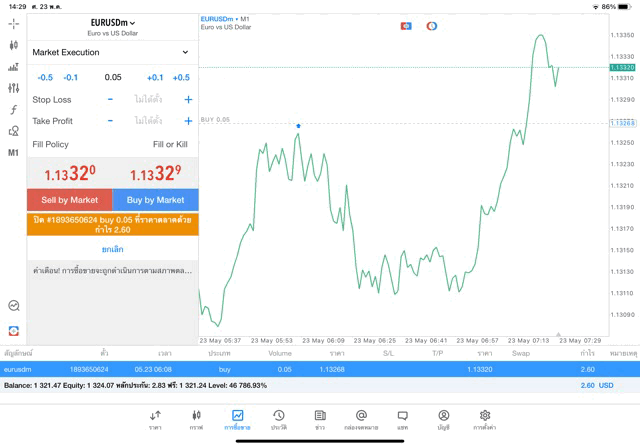
Task: Open the drawing objects shapes icon
Action: coord(13,131)
